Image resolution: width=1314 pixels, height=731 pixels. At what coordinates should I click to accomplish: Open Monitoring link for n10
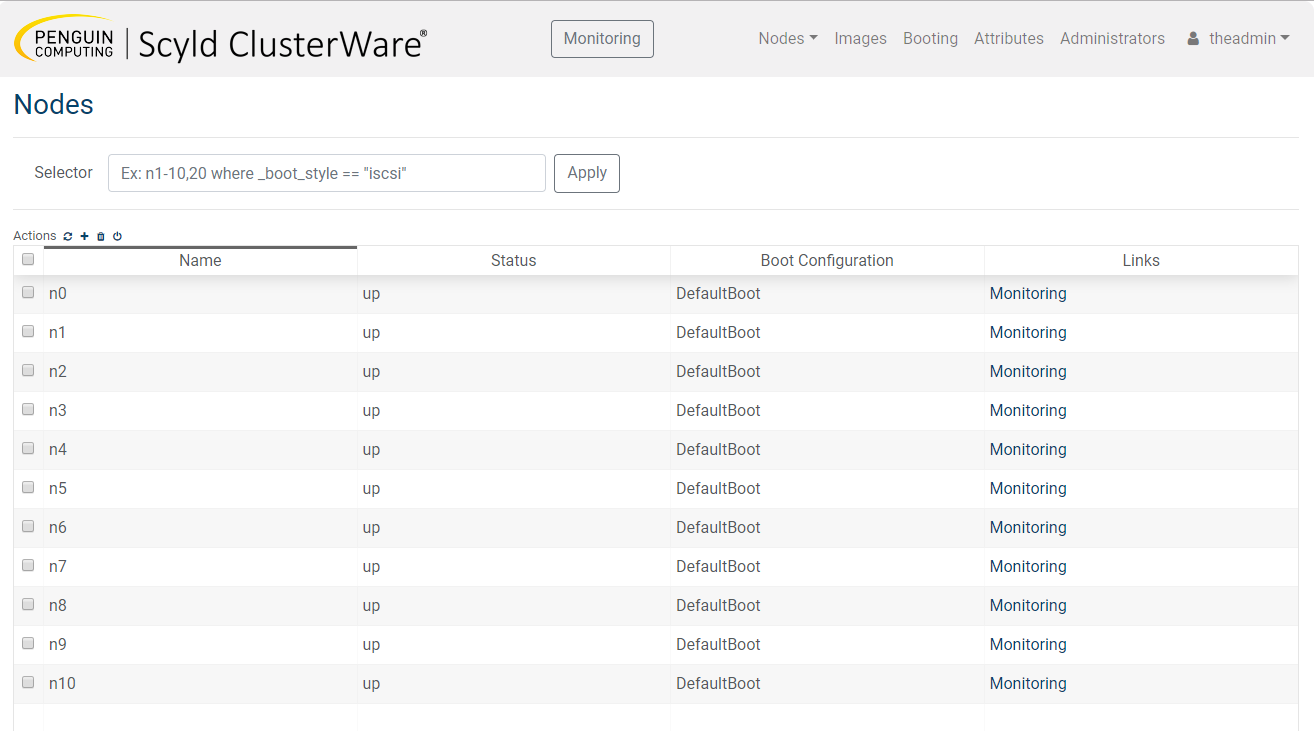tap(1028, 684)
